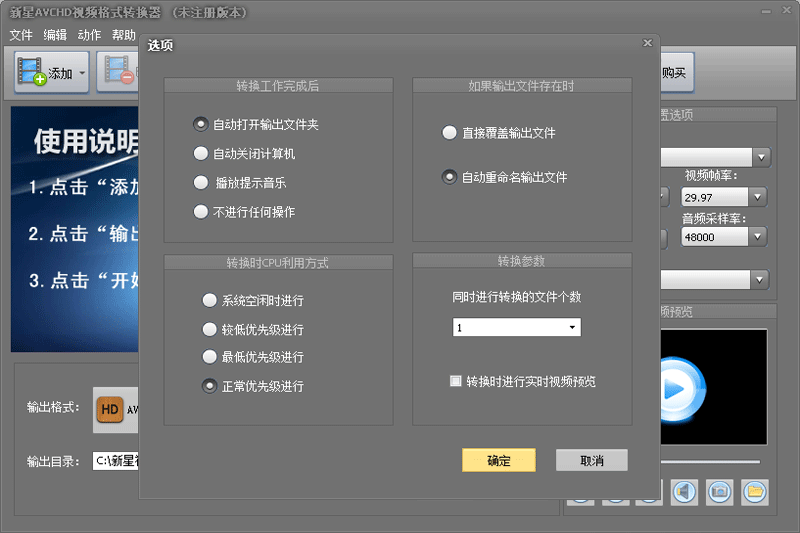The width and height of the screenshot is (800, 533).
Task: Click the film-strip Add (添加) toolbar icon
Action: click(32, 71)
